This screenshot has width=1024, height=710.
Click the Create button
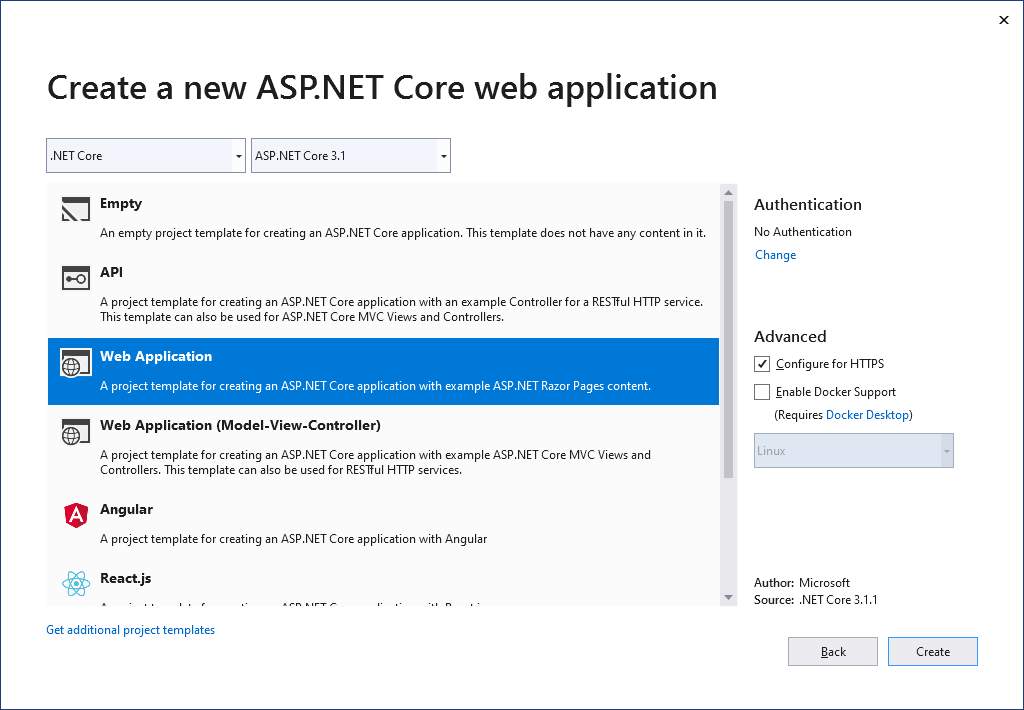(x=933, y=651)
